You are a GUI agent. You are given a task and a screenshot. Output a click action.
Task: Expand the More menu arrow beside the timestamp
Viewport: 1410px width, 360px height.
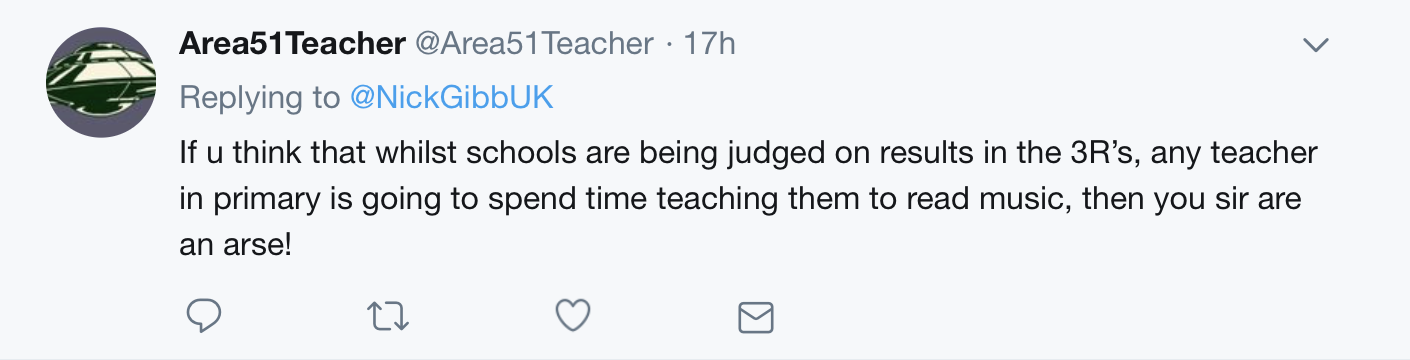[x=1316, y=45]
